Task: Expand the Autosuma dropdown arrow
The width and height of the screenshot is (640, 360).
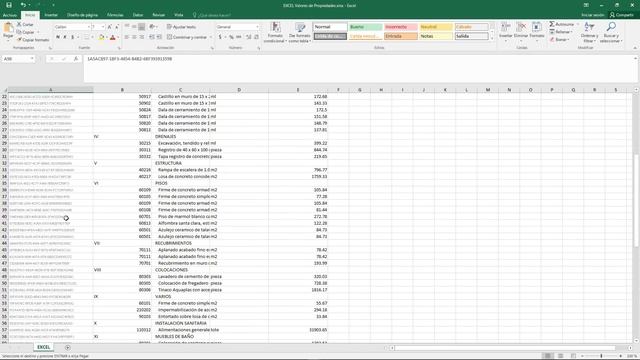Action: (x=578, y=24)
